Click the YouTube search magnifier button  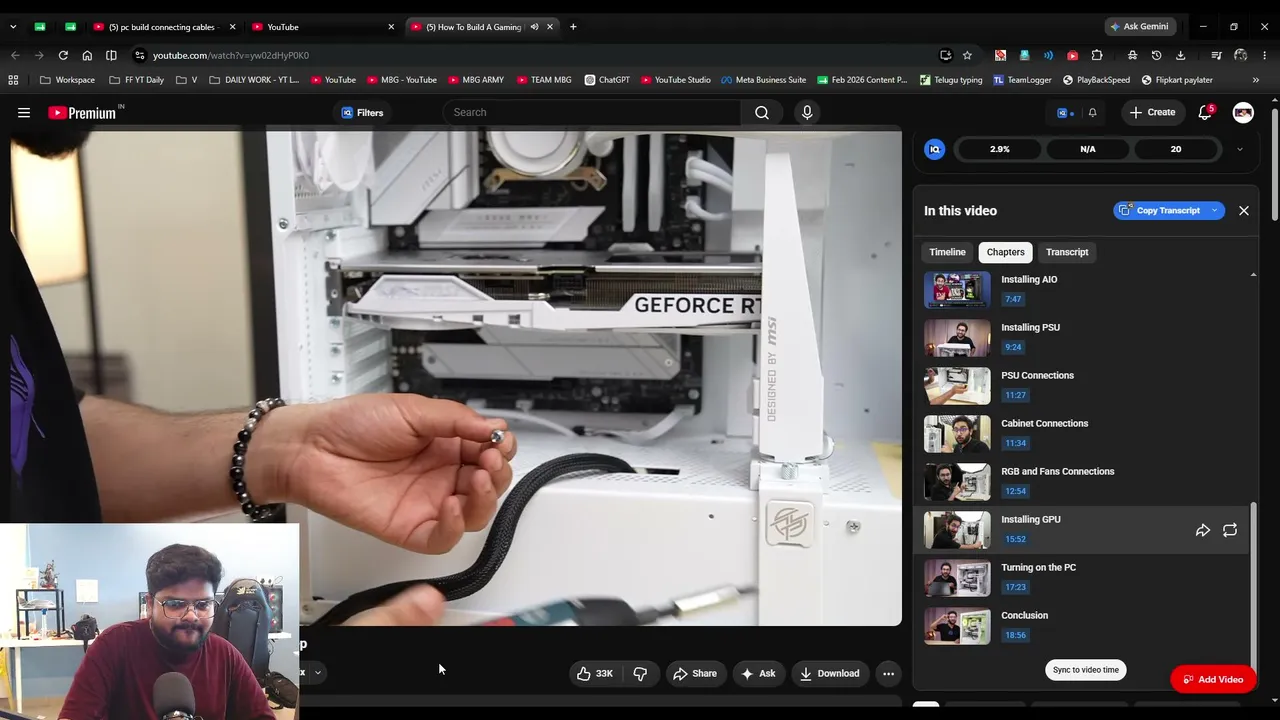click(x=762, y=113)
